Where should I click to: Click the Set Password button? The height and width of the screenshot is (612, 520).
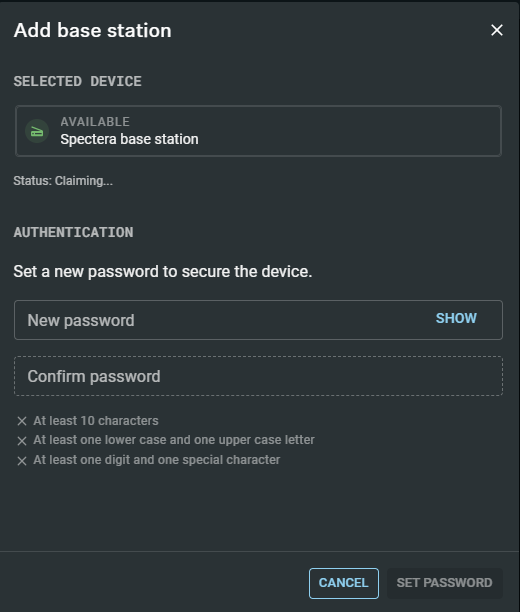(x=445, y=583)
